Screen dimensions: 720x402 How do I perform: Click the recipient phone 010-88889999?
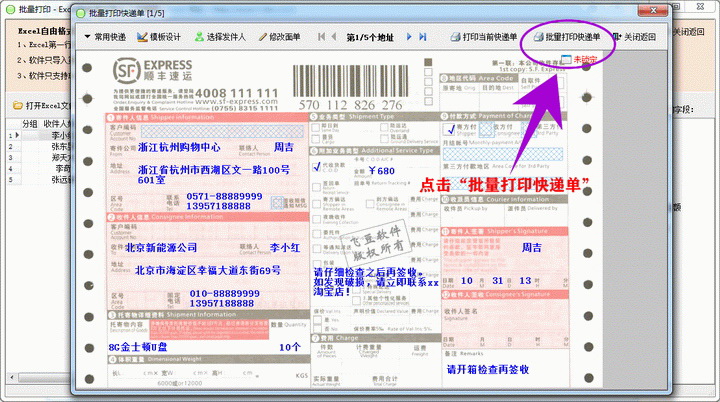pos(225,293)
